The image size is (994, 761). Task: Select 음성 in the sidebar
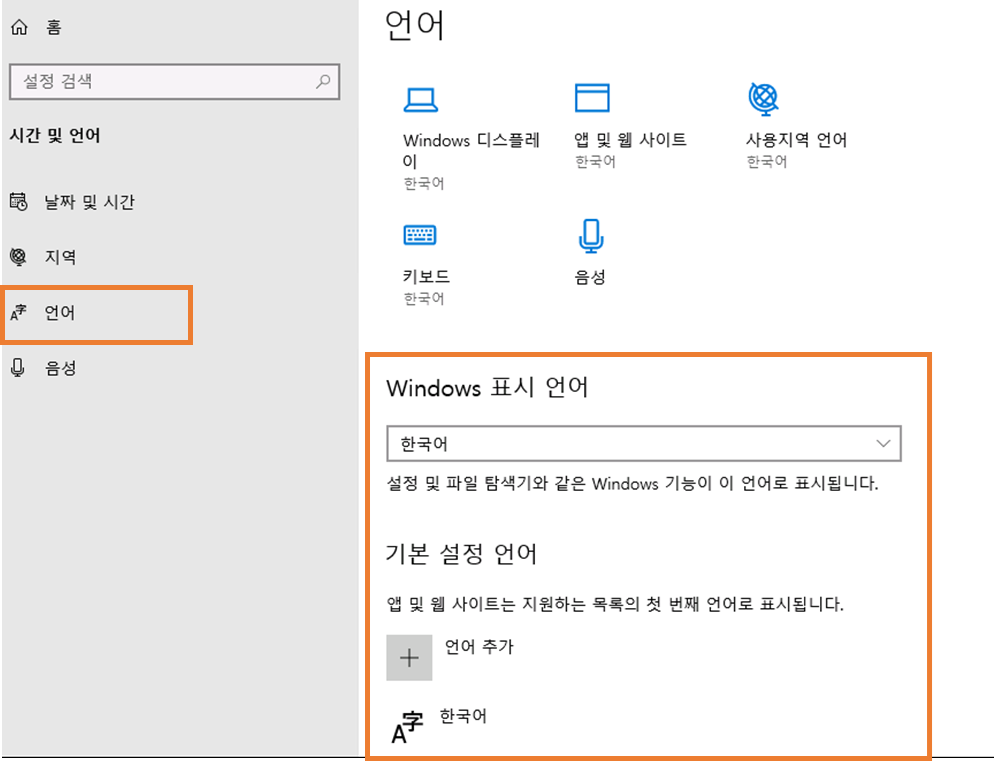[60, 368]
